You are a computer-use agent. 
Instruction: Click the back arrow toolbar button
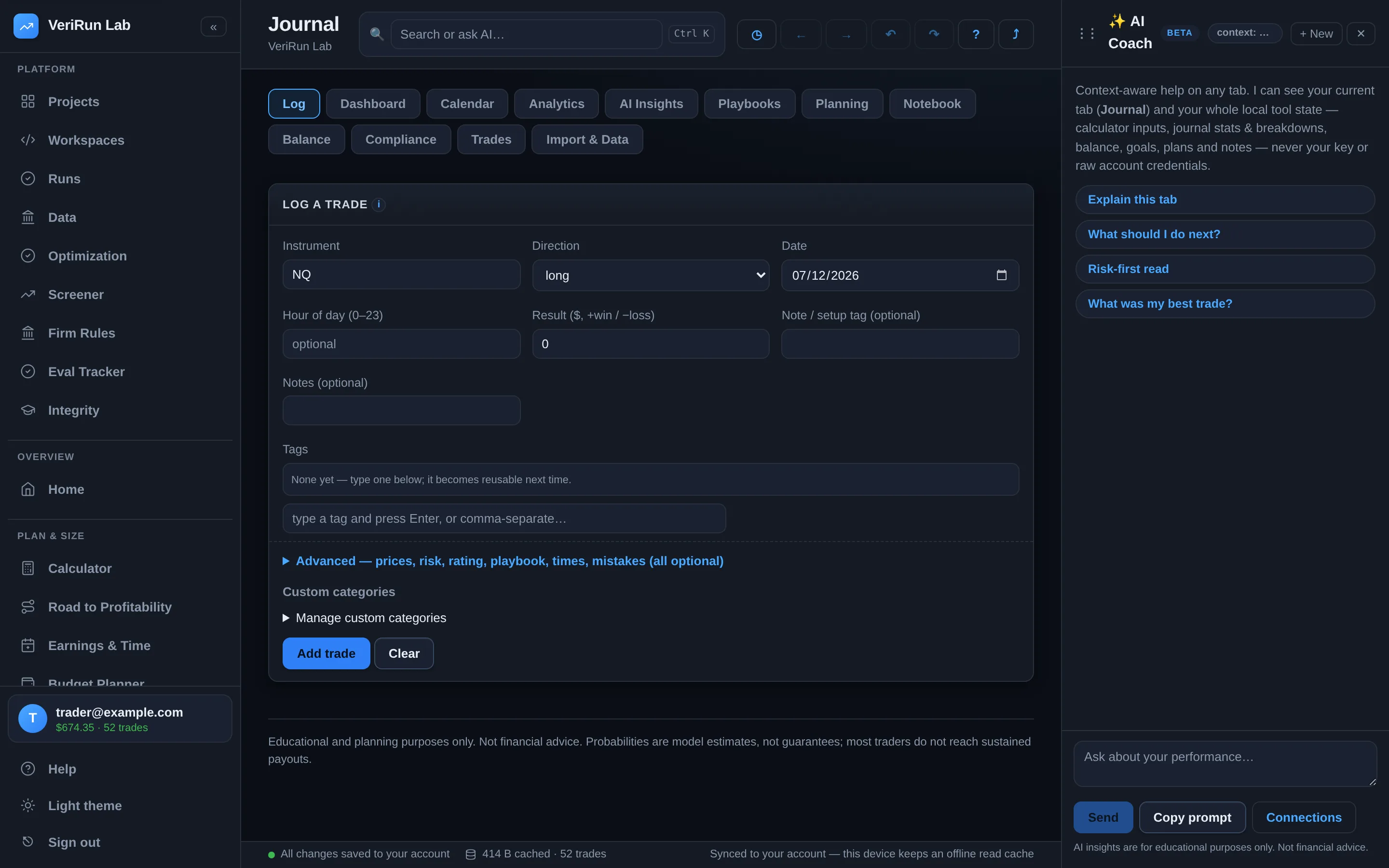(x=801, y=34)
